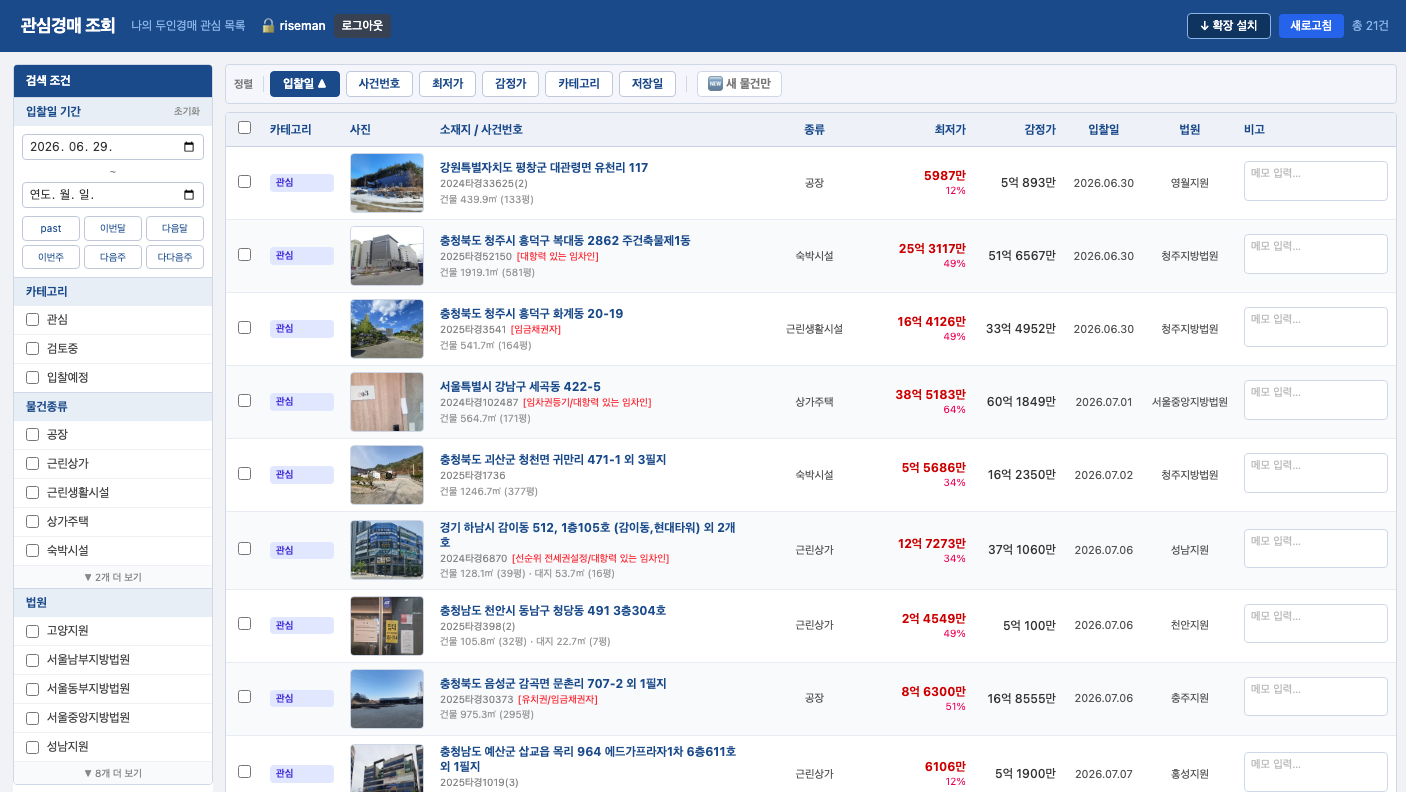Viewport: 1406px width, 792px height.
Task: Sort the list by 최저가
Action: (448, 84)
